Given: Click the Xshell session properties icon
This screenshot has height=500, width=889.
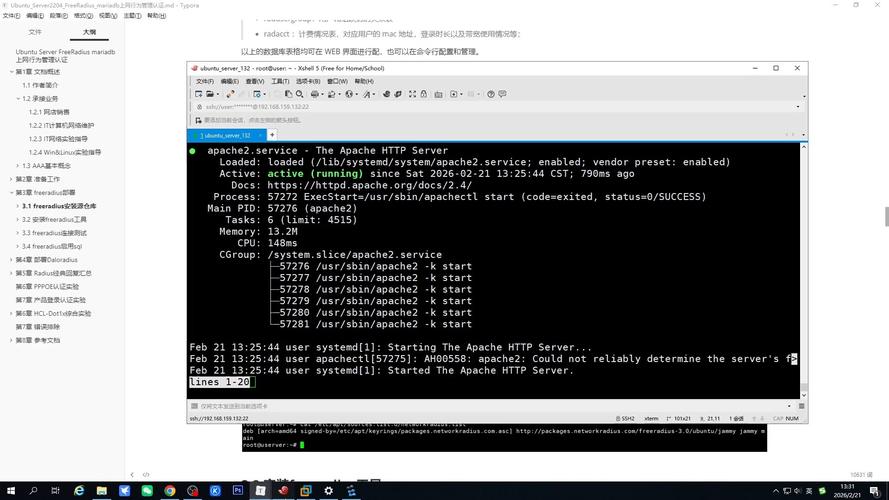Looking at the screenshot, I should [x=257, y=94].
